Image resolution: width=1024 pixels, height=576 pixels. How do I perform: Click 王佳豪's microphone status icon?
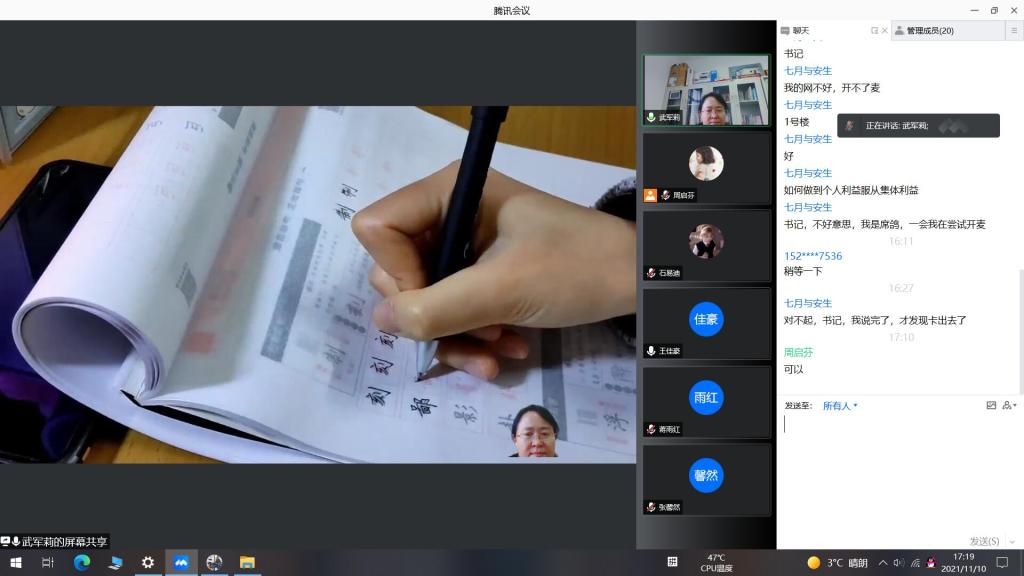tap(651, 351)
